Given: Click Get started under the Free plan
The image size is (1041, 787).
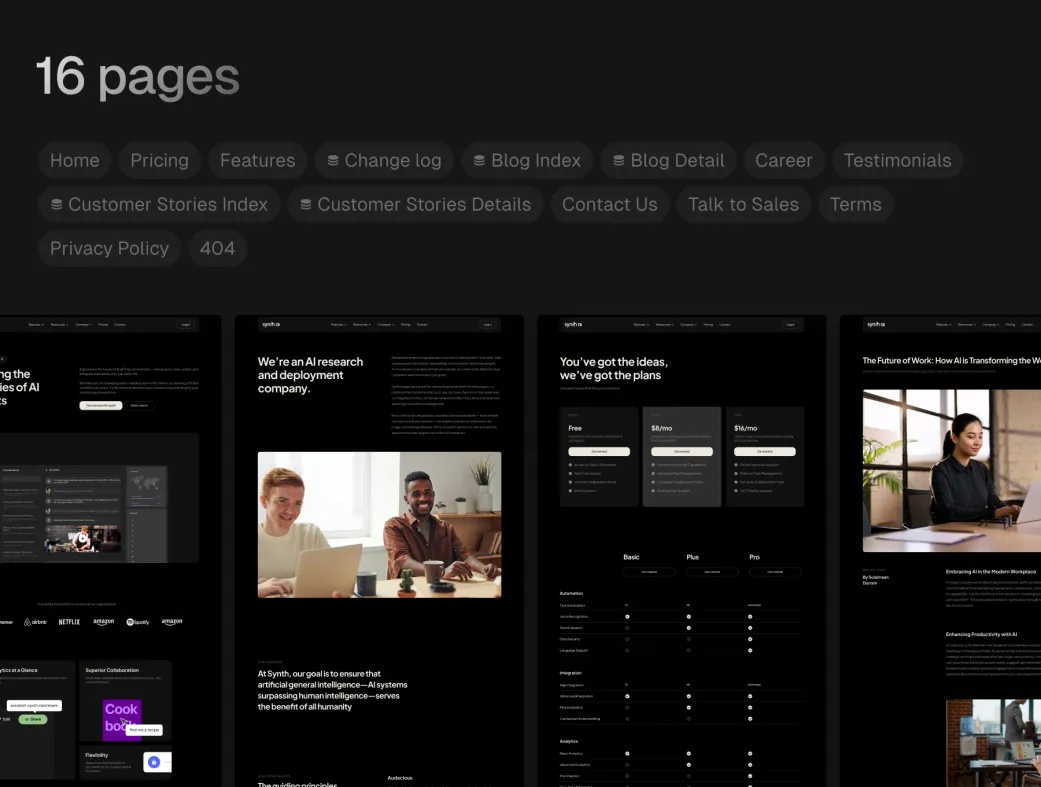Looking at the screenshot, I should (x=598, y=451).
